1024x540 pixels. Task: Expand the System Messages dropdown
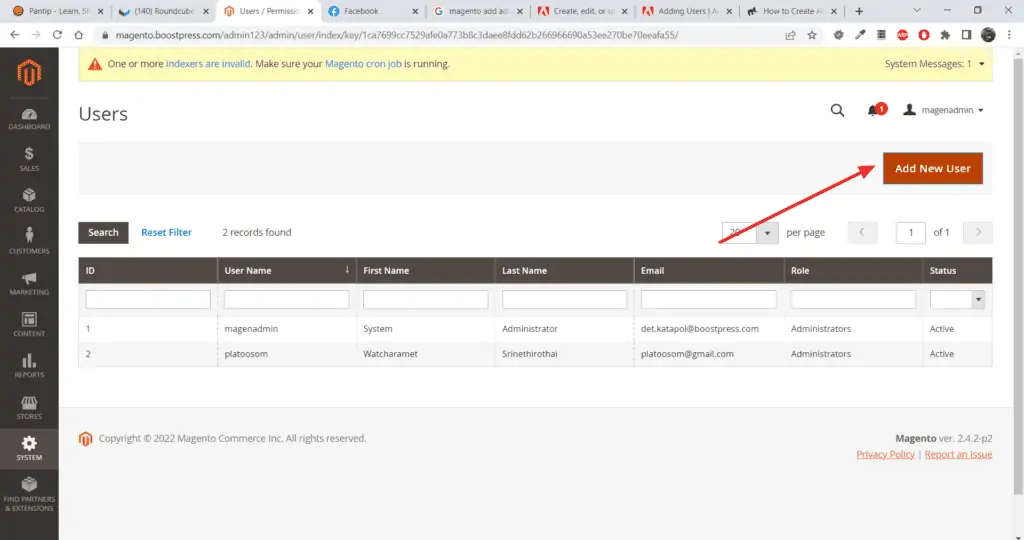pos(935,63)
